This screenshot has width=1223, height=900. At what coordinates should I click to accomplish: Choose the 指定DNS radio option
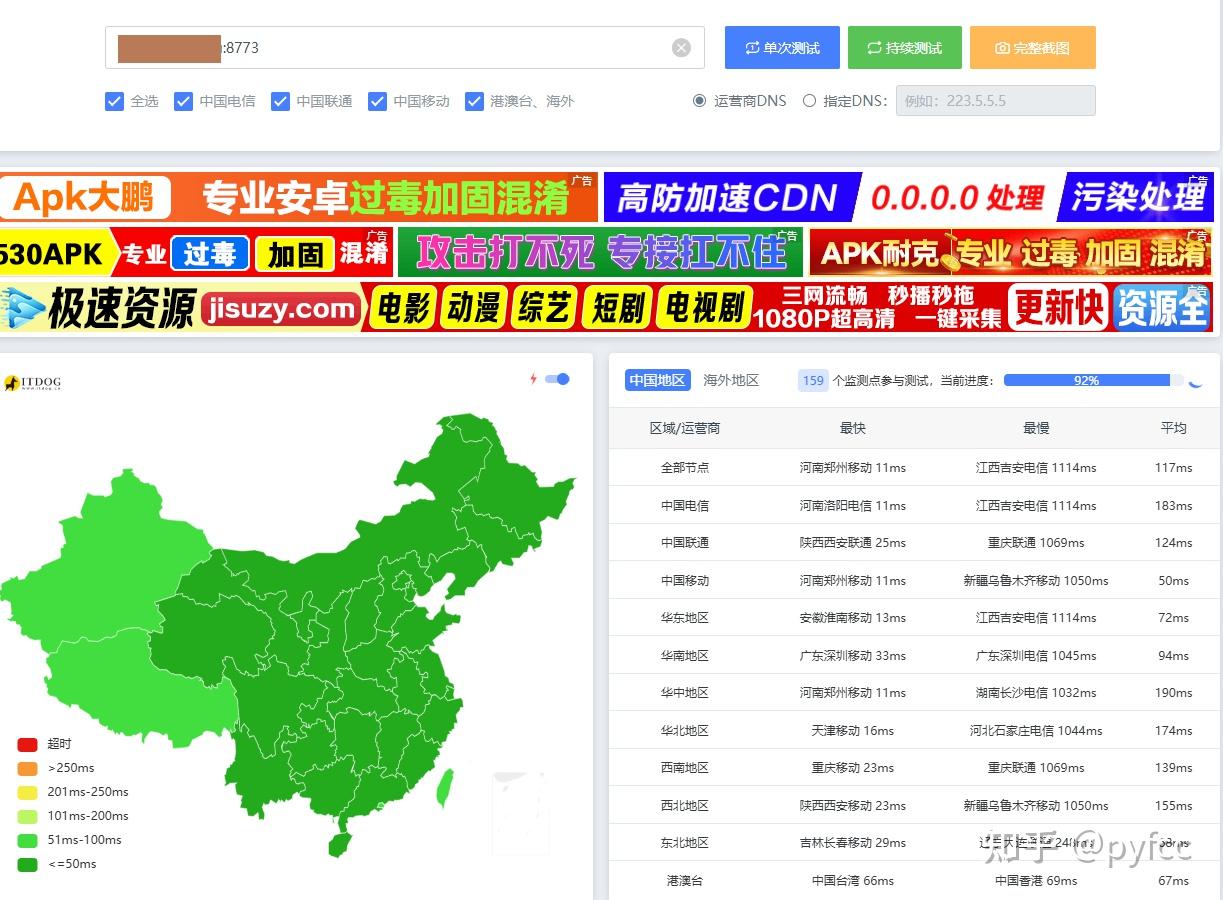click(809, 101)
